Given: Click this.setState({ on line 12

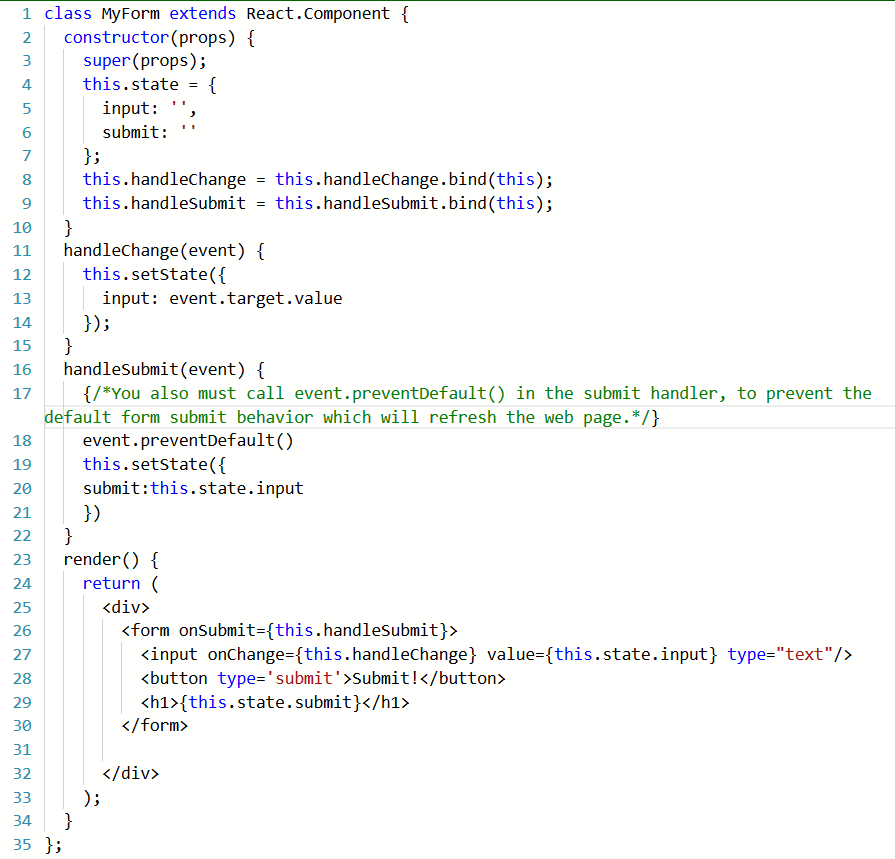Looking at the screenshot, I should [155, 275].
